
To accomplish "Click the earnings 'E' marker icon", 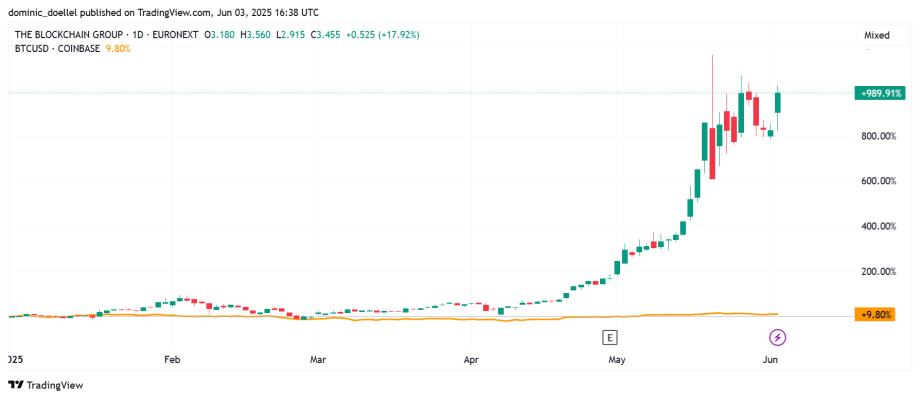I will (x=610, y=337).
